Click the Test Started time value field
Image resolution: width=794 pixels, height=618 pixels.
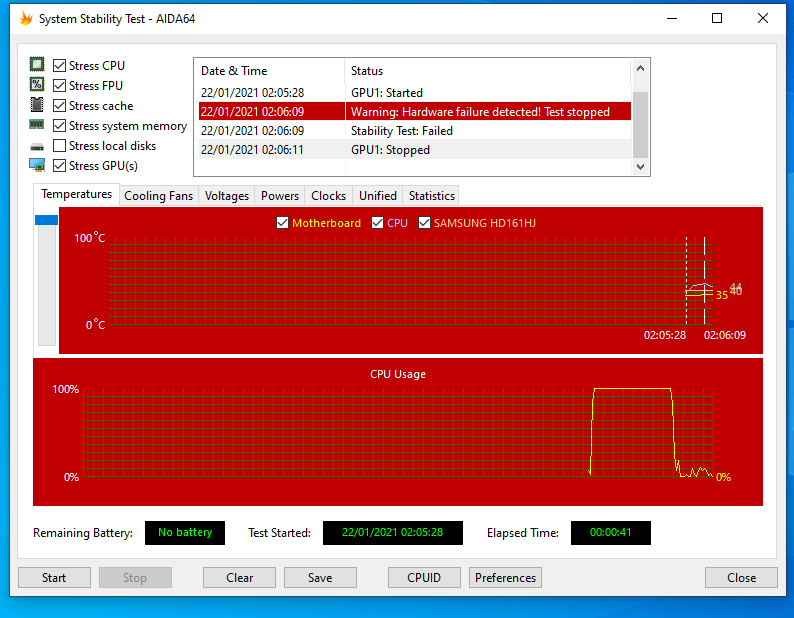(x=392, y=532)
